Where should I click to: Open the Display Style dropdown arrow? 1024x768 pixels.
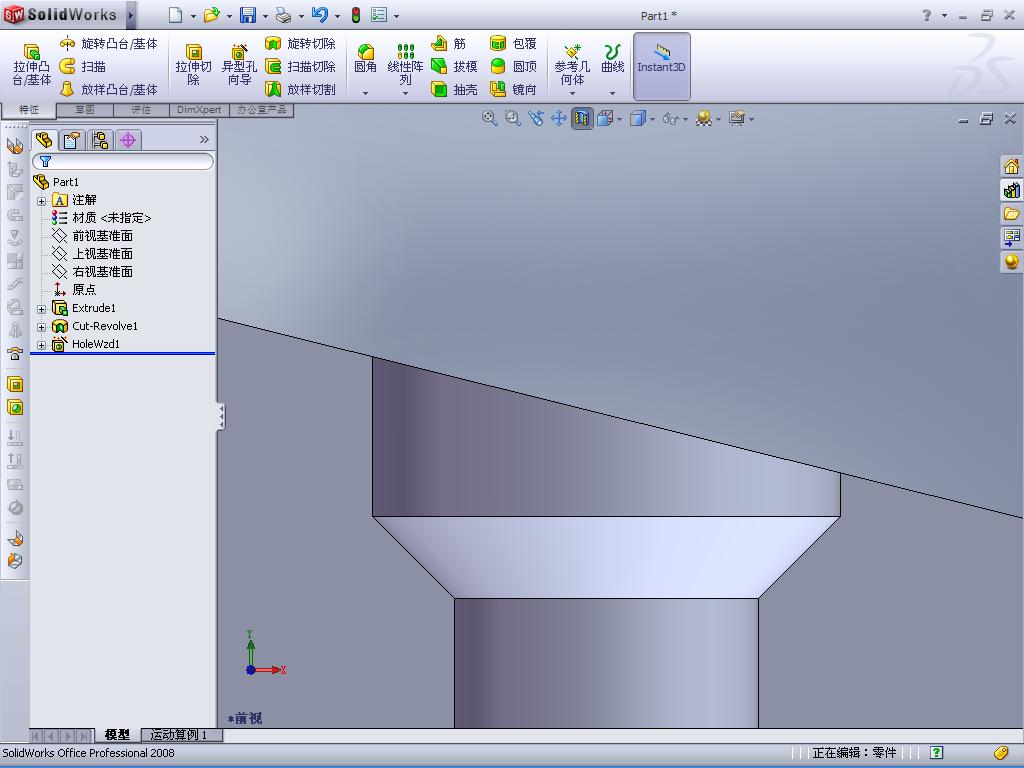[652, 119]
